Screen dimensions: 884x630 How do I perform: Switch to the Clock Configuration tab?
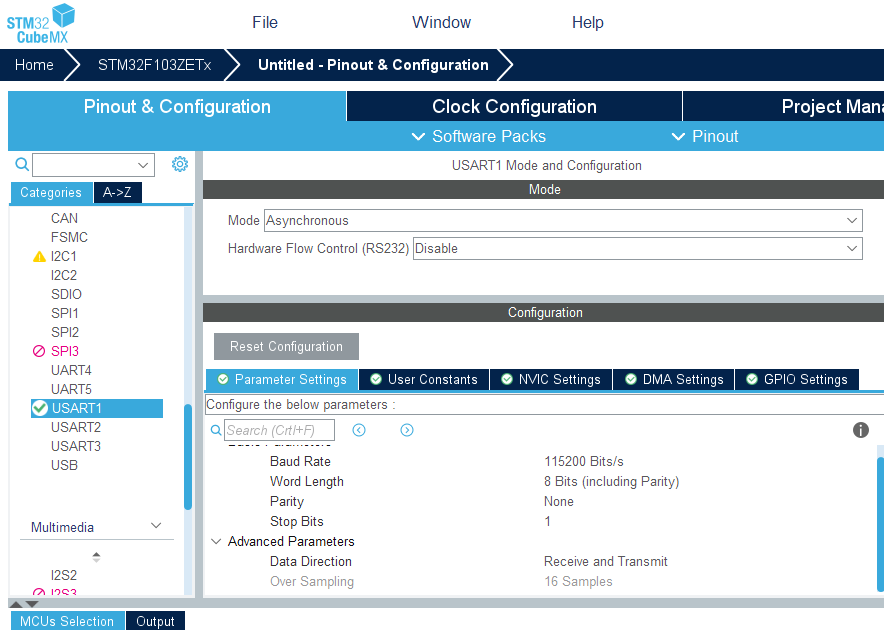pyautogui.click(x=514, y=107)
